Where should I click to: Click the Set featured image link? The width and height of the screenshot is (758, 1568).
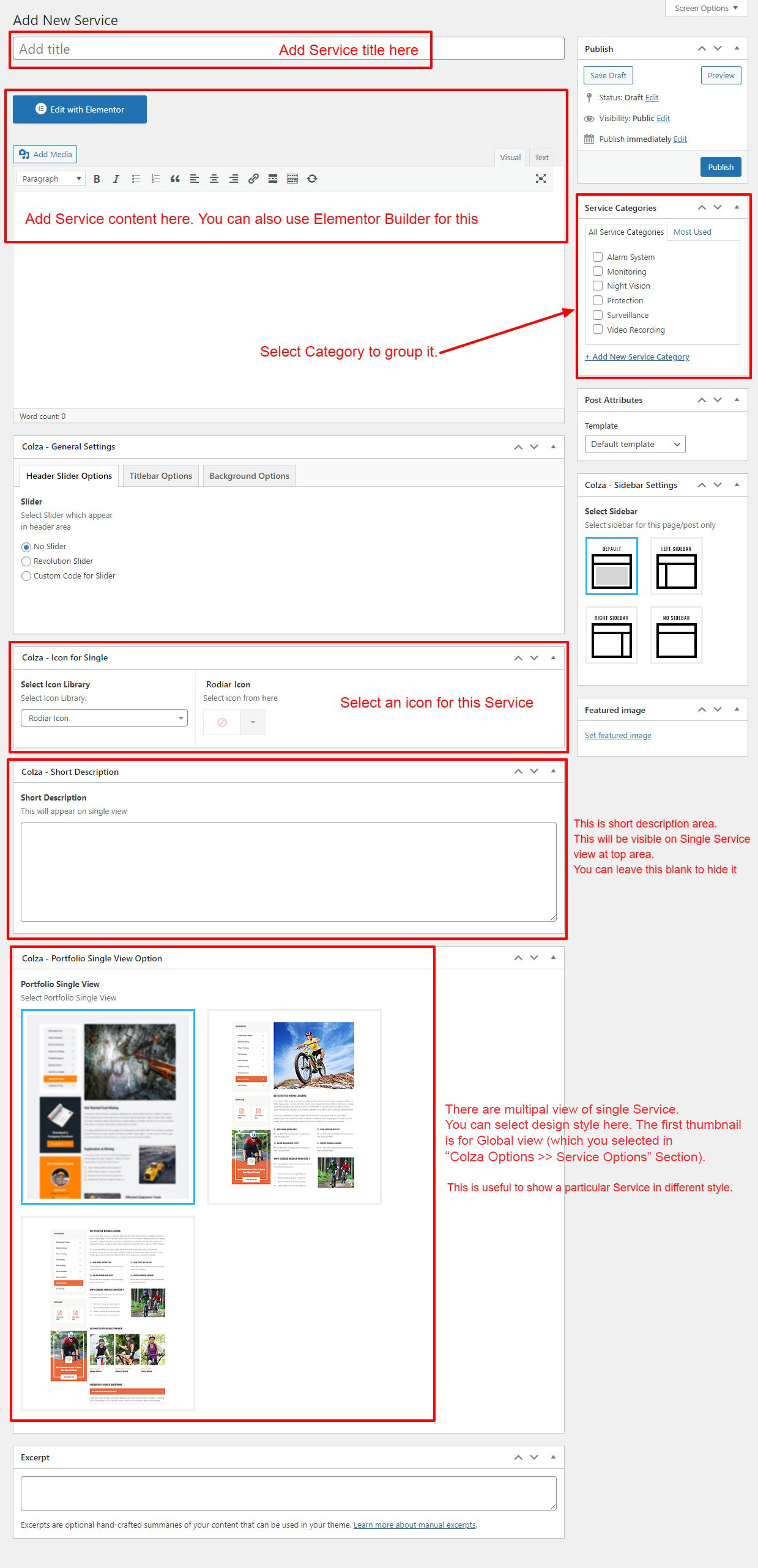(618, 735)
